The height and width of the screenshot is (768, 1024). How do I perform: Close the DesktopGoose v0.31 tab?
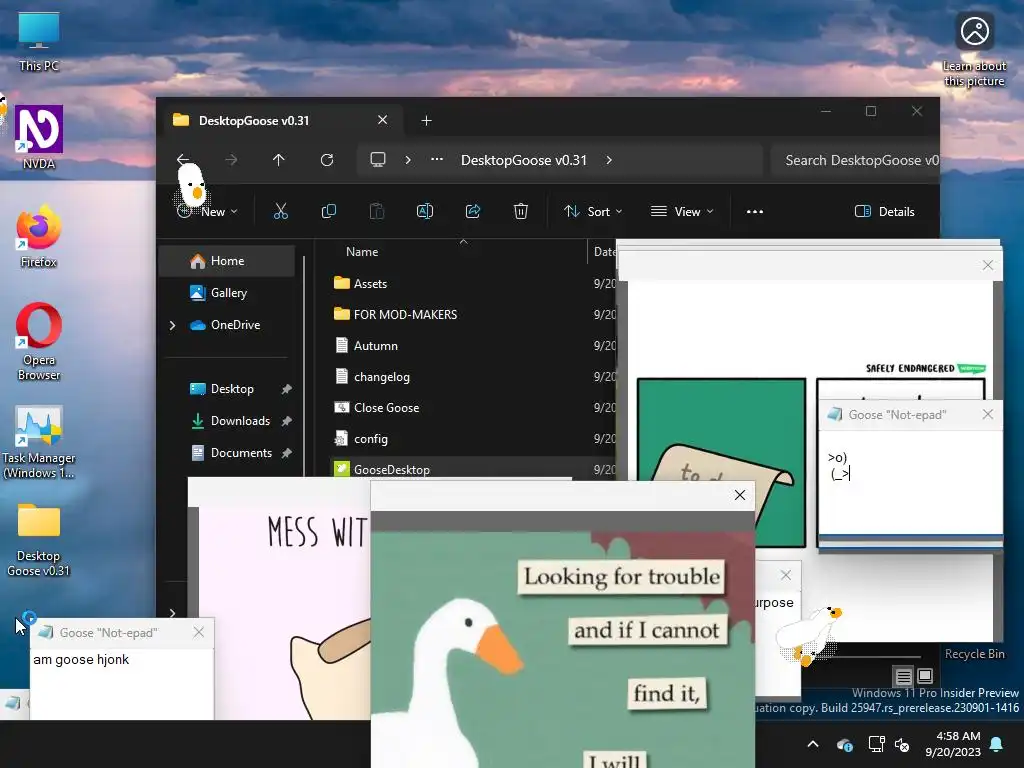(x=383, y=120)
